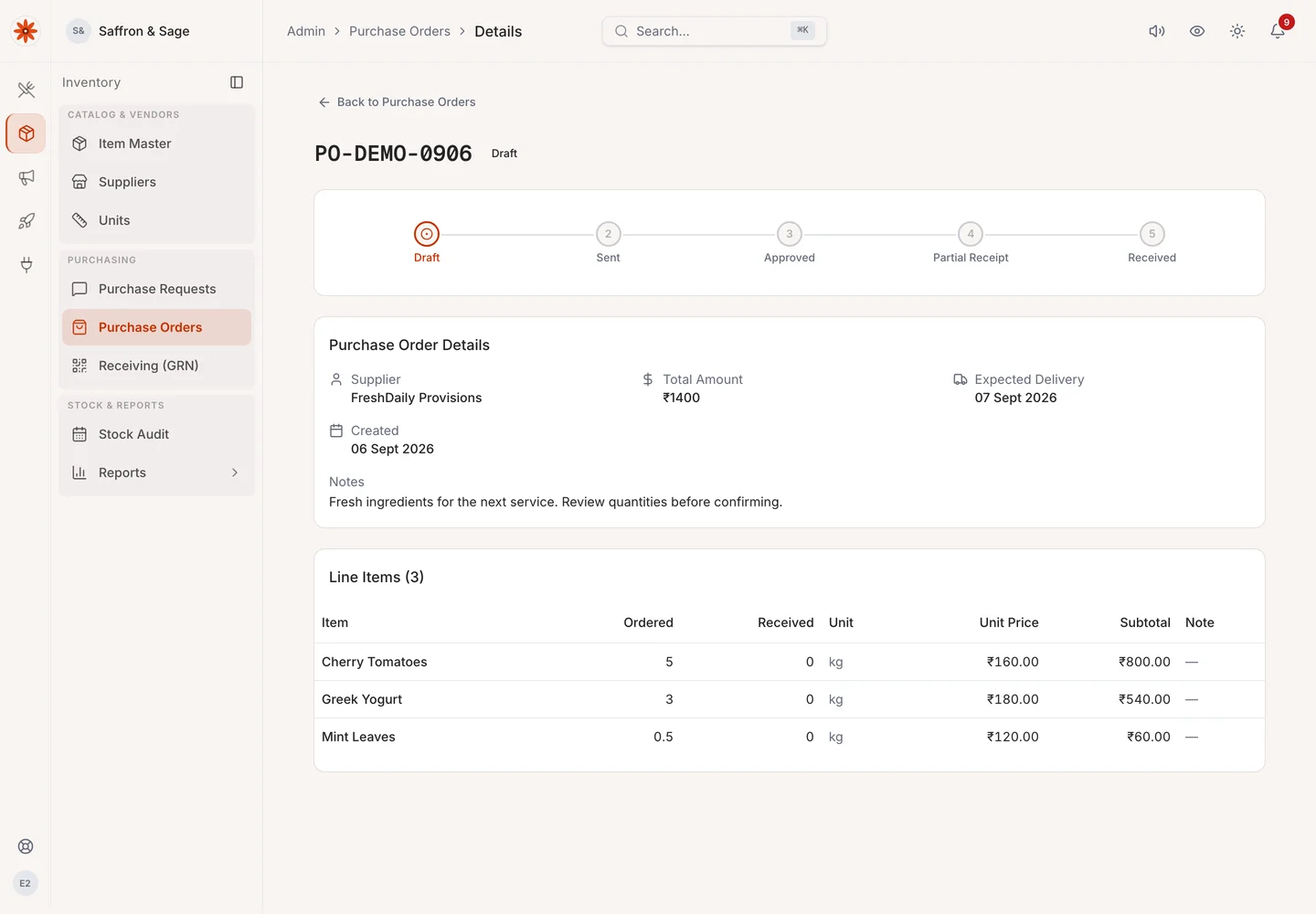This screenshot has height=914, width=1316.
Task: Collapse the Inventory sidebar panel icon
Action: tap(237, 82)
